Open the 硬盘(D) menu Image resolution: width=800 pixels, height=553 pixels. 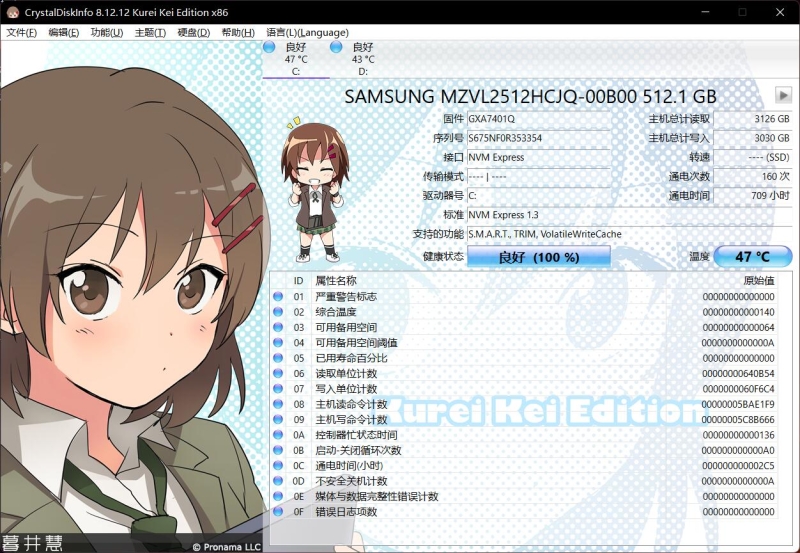click(x=193, y=33)
